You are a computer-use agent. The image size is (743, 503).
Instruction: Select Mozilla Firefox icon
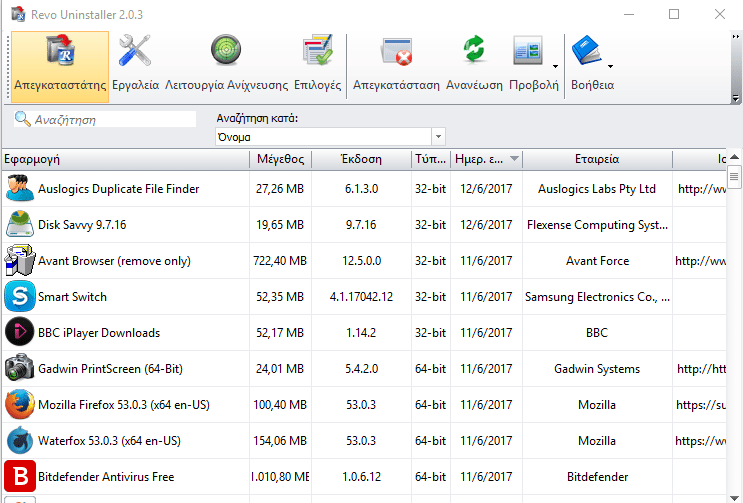click(19, 404)
